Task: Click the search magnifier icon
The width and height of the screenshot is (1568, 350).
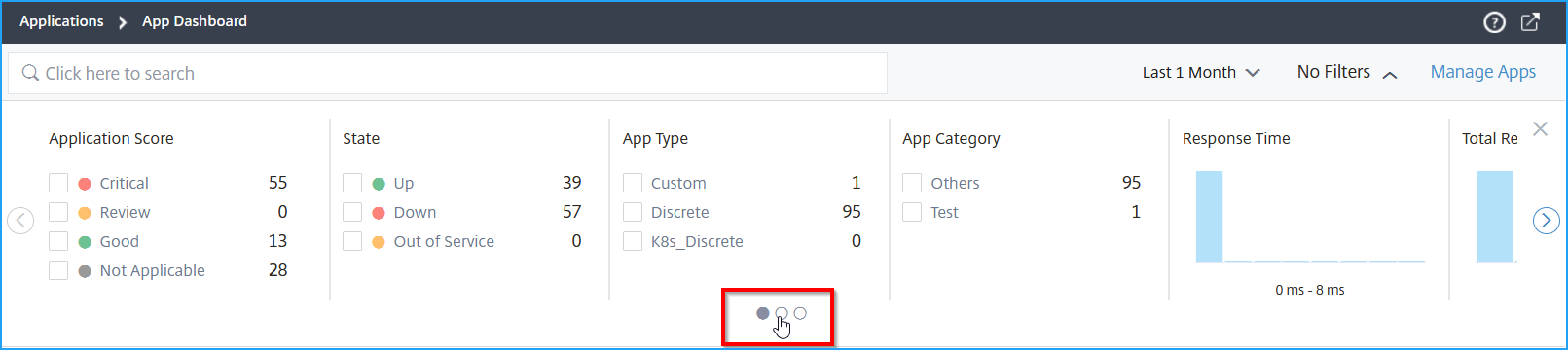Action: pyautogui.click(x=30, y=73)
